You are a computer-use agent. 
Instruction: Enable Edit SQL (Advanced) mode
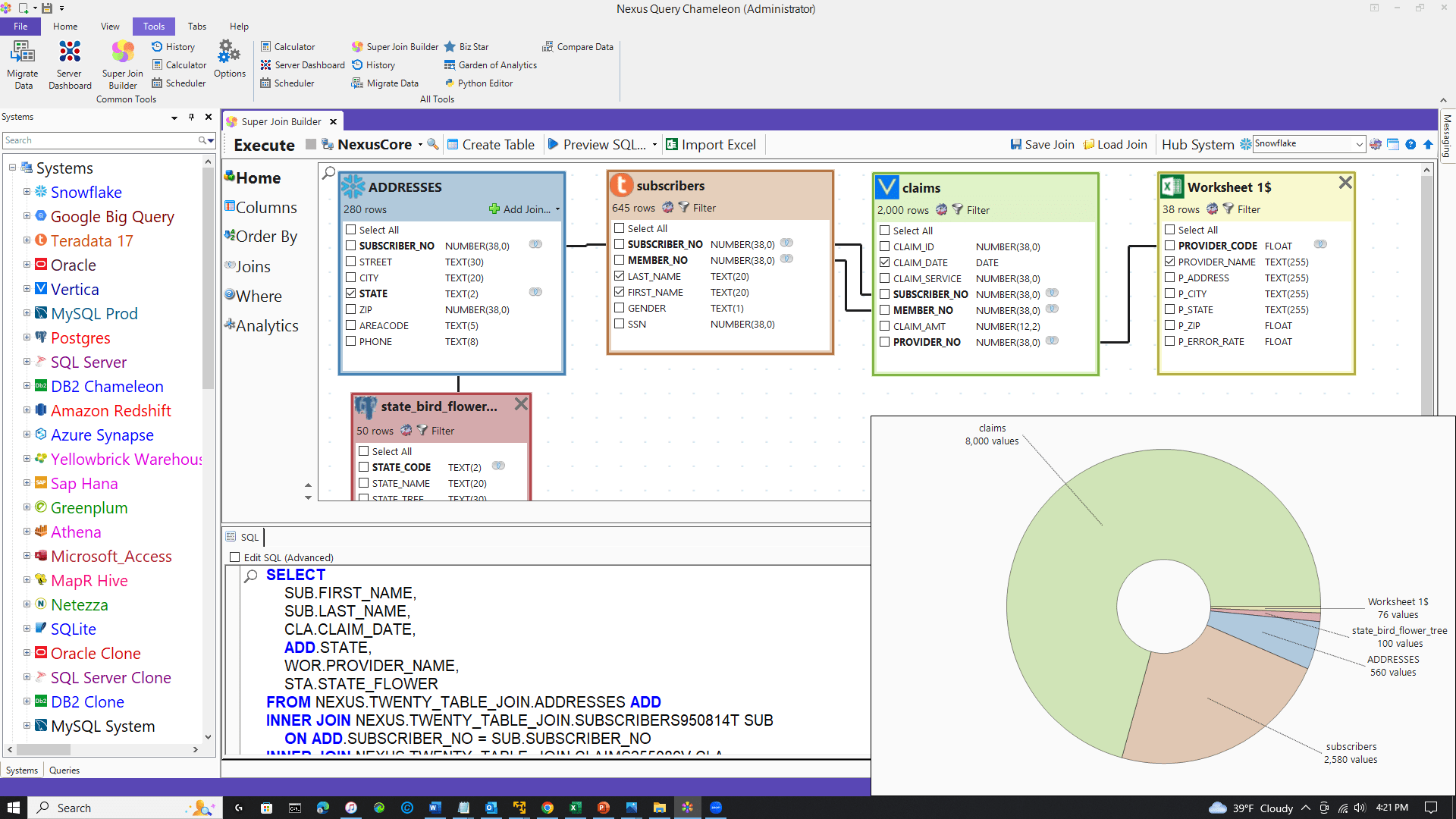point(234,557)
